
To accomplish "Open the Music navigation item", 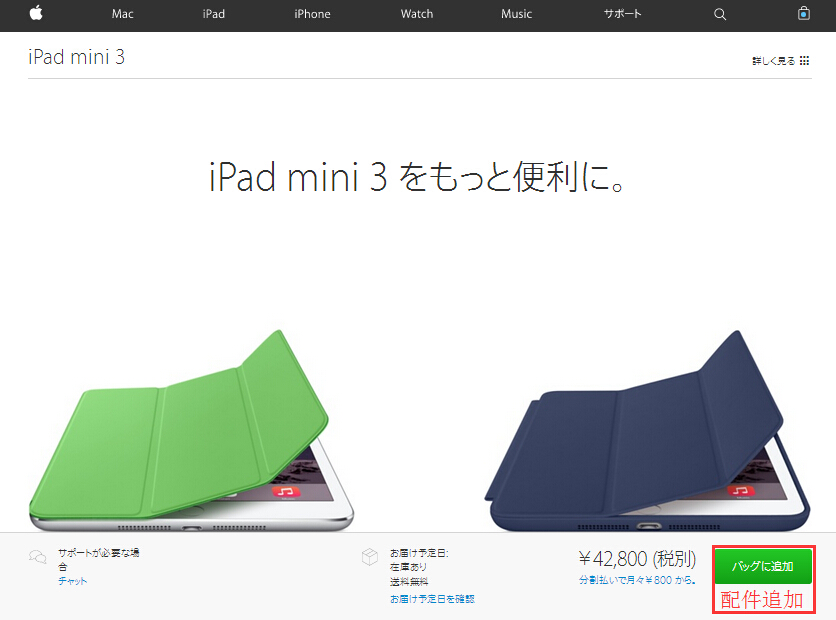I will click(516, 14).
